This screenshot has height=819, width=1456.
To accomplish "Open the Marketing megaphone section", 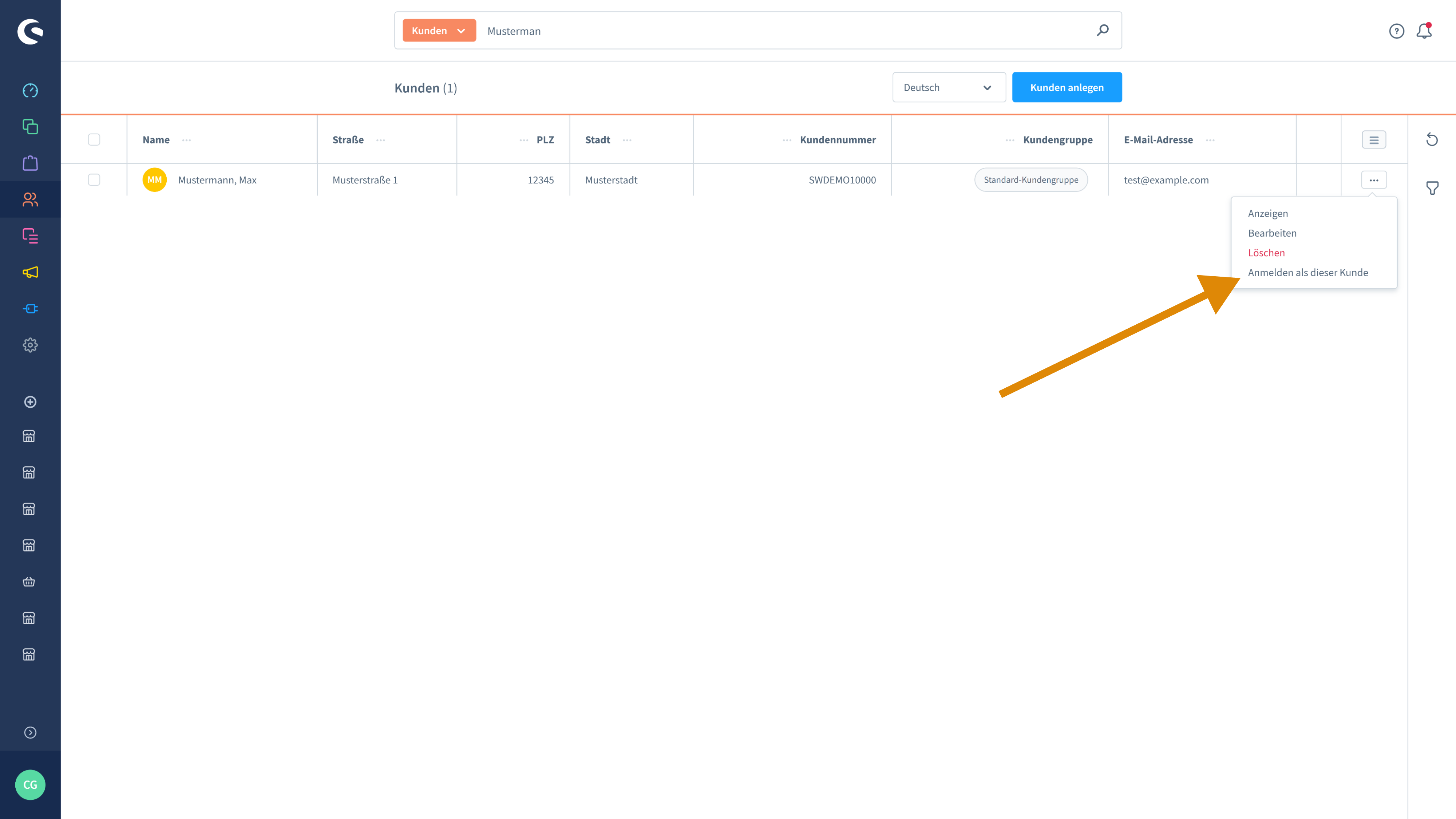I will [x=30, y=272].
